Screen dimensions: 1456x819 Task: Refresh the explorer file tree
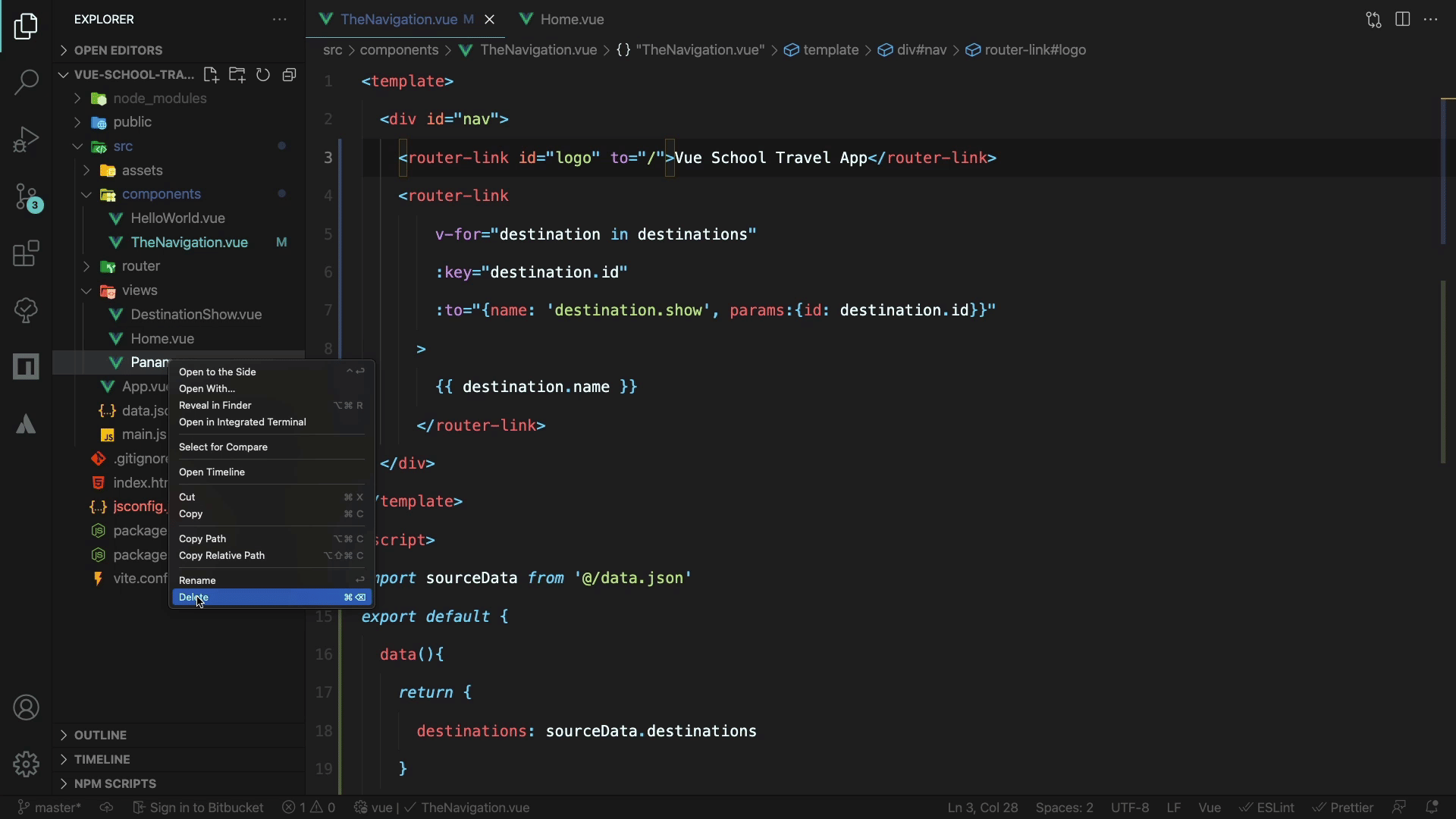pyautogui.click(x=263, y=75)
